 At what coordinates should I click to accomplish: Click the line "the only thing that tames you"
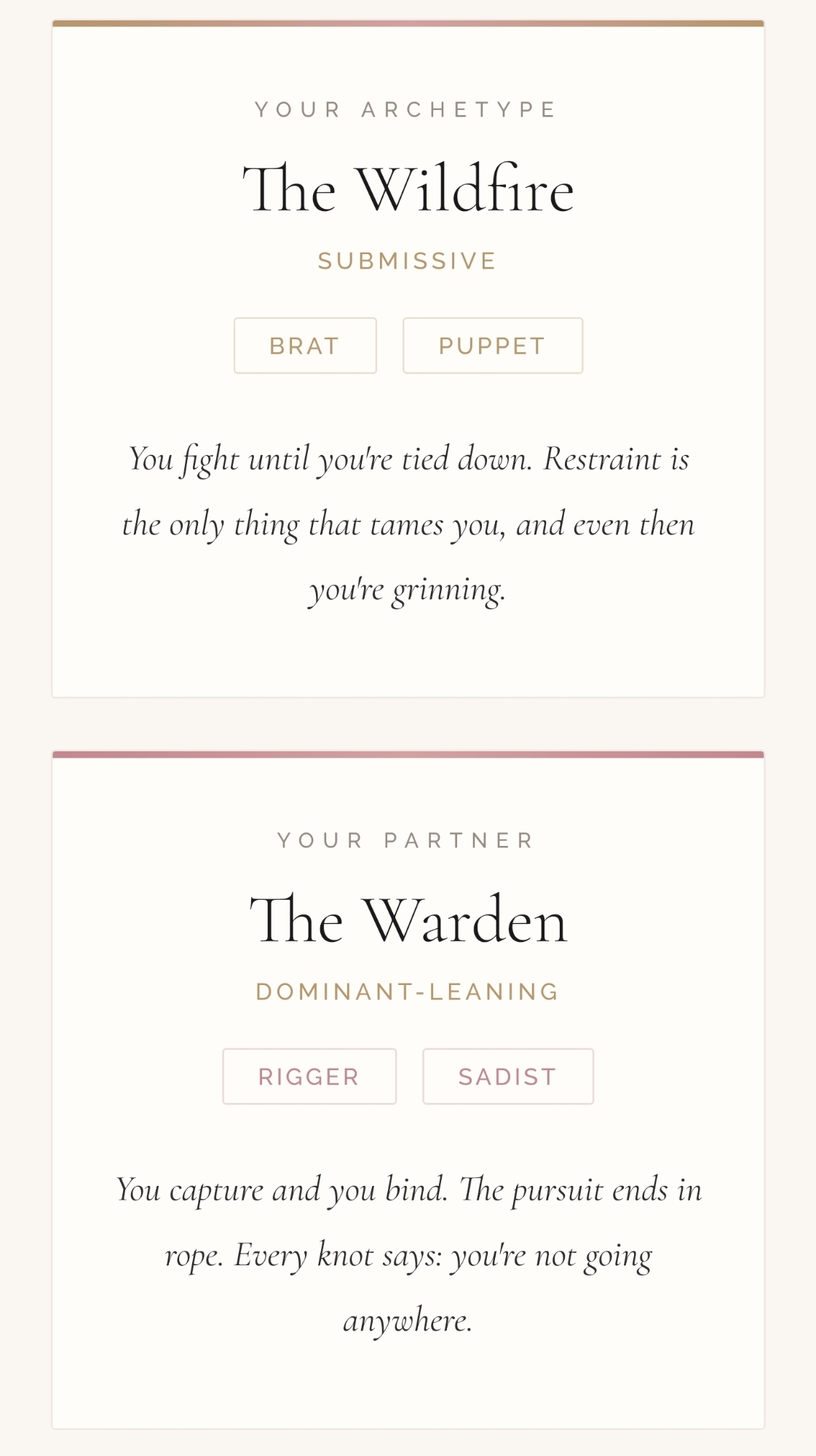(313, 525)
